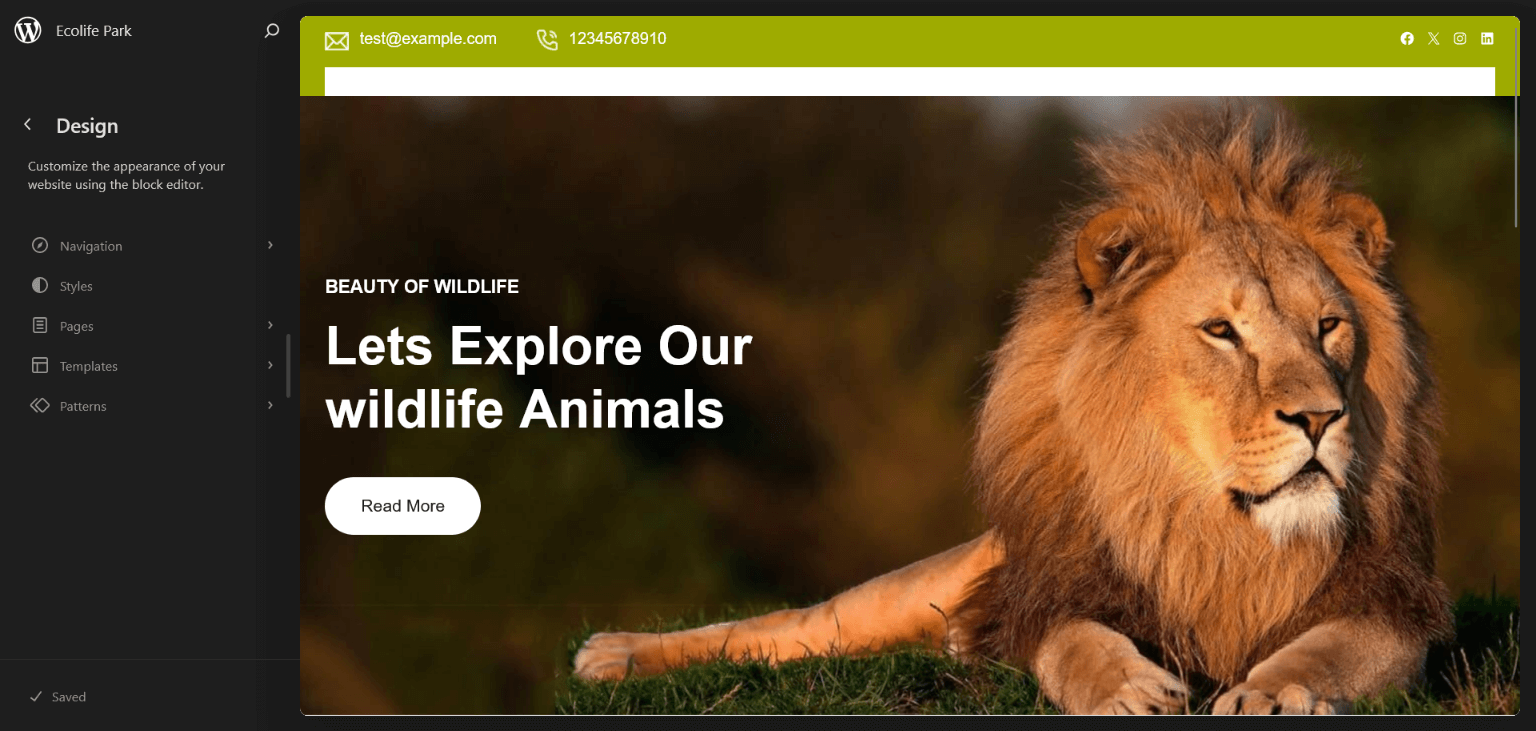This screenshot has width=1536, height=731.
Task: Click the Pages document icon
Action: point(40,326)
